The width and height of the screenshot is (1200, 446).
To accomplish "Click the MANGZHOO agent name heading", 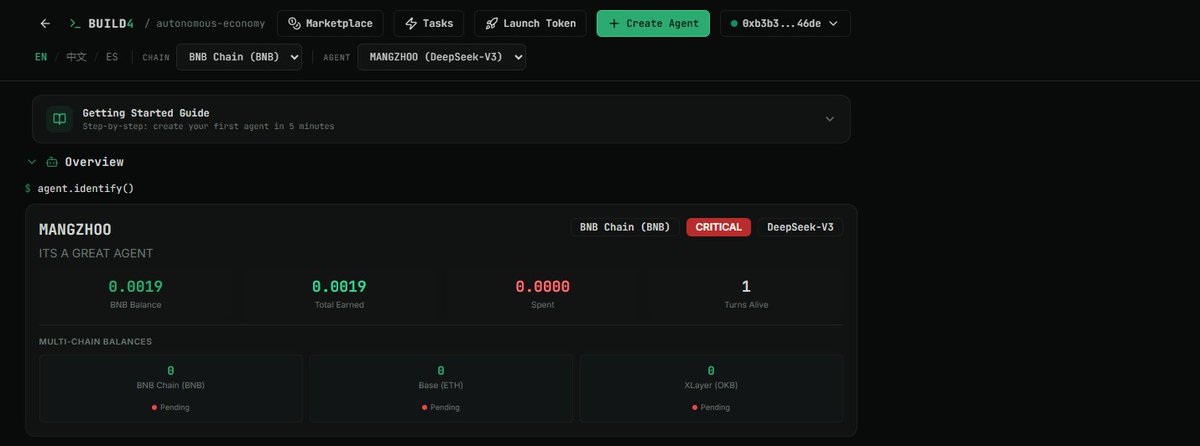I will [75, 230].
